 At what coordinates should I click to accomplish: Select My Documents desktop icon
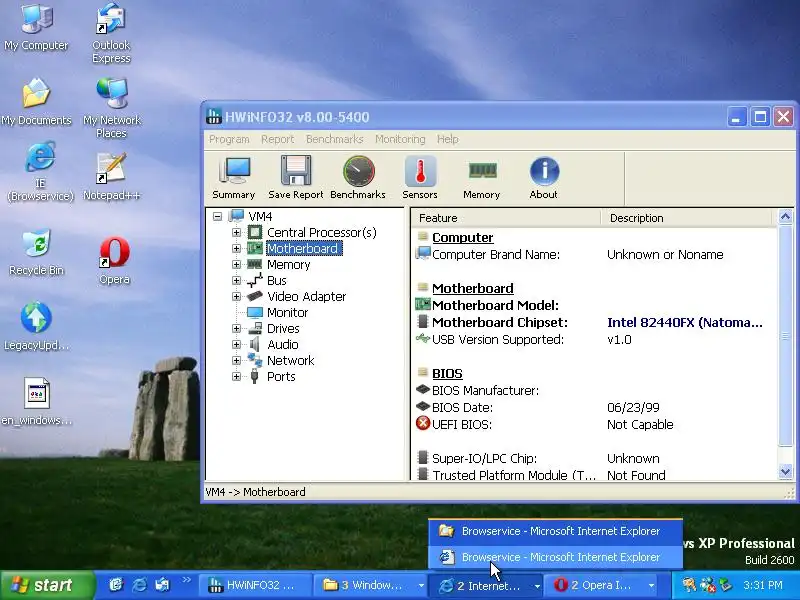point(36,102)
